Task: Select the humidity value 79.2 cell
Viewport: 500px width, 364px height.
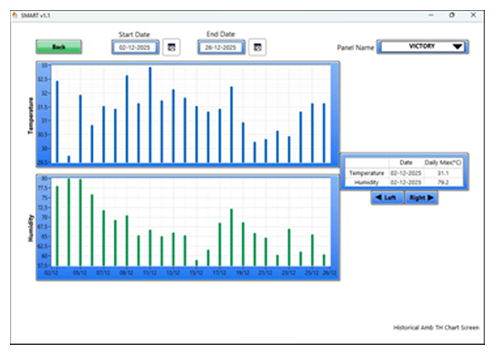Action: pos(443,182)
